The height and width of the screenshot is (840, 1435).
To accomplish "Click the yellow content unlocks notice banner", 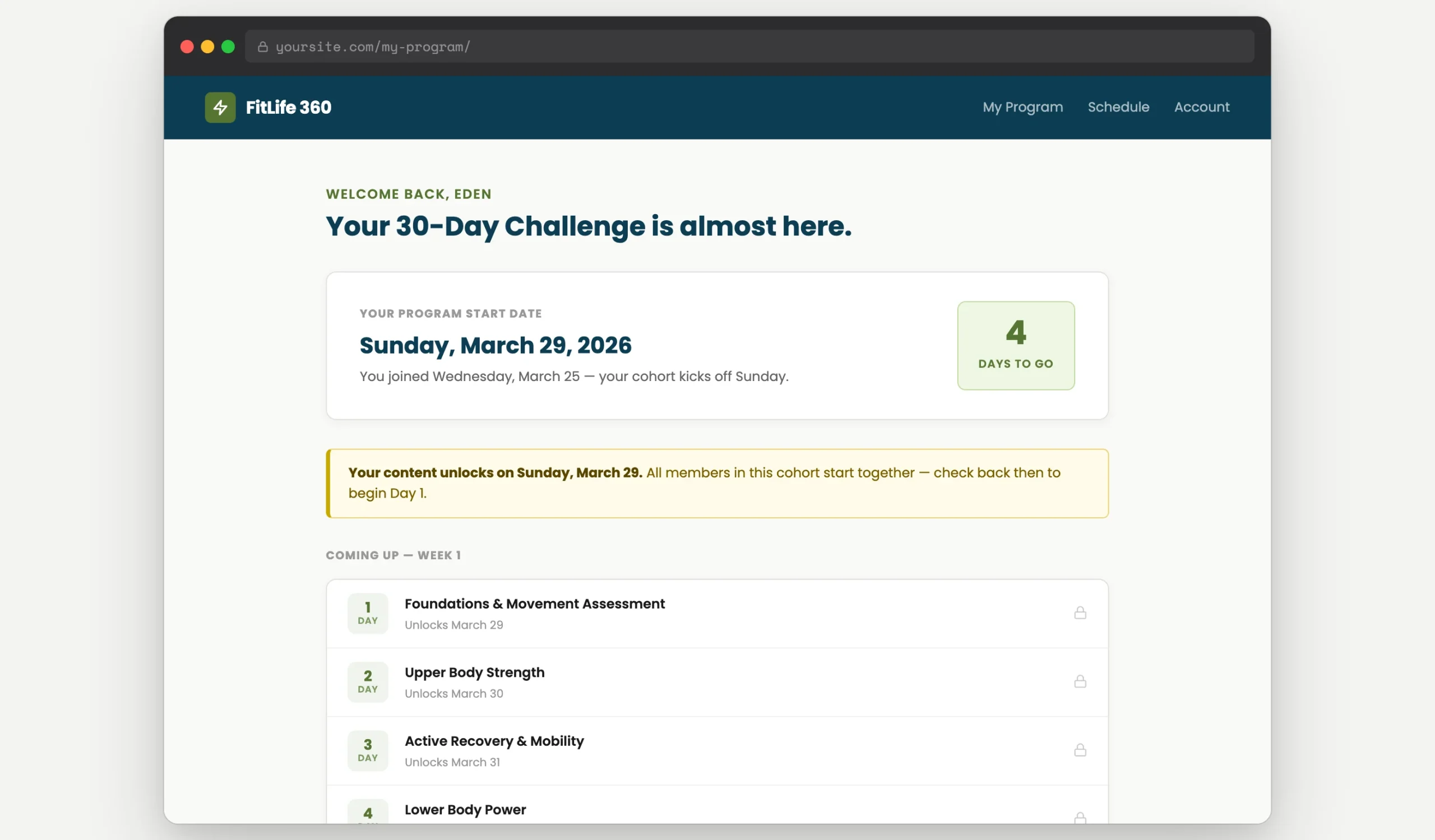I will click(x=716, y=483).
